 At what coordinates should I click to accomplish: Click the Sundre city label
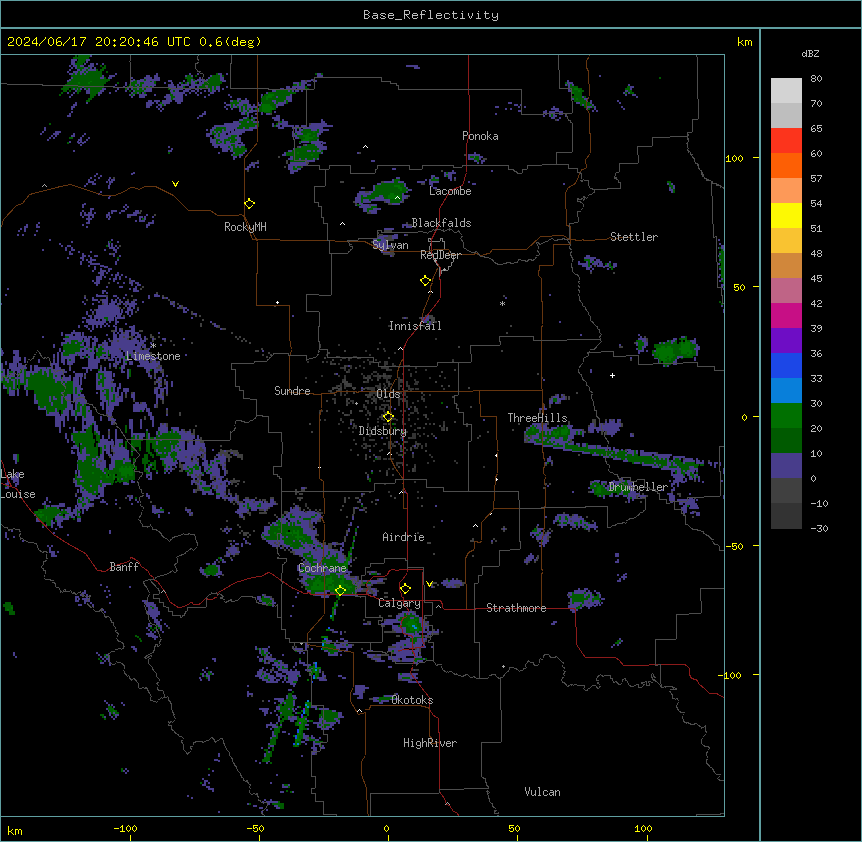pos(292,391)
